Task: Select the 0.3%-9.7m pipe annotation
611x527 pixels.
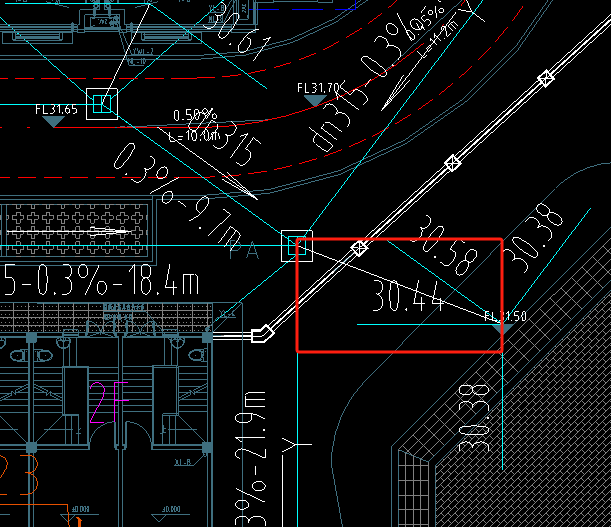Action: click(x=177, y=198)
